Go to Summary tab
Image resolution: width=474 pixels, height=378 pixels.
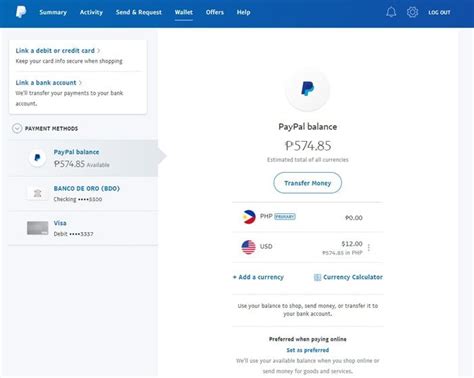coord(53,12)
